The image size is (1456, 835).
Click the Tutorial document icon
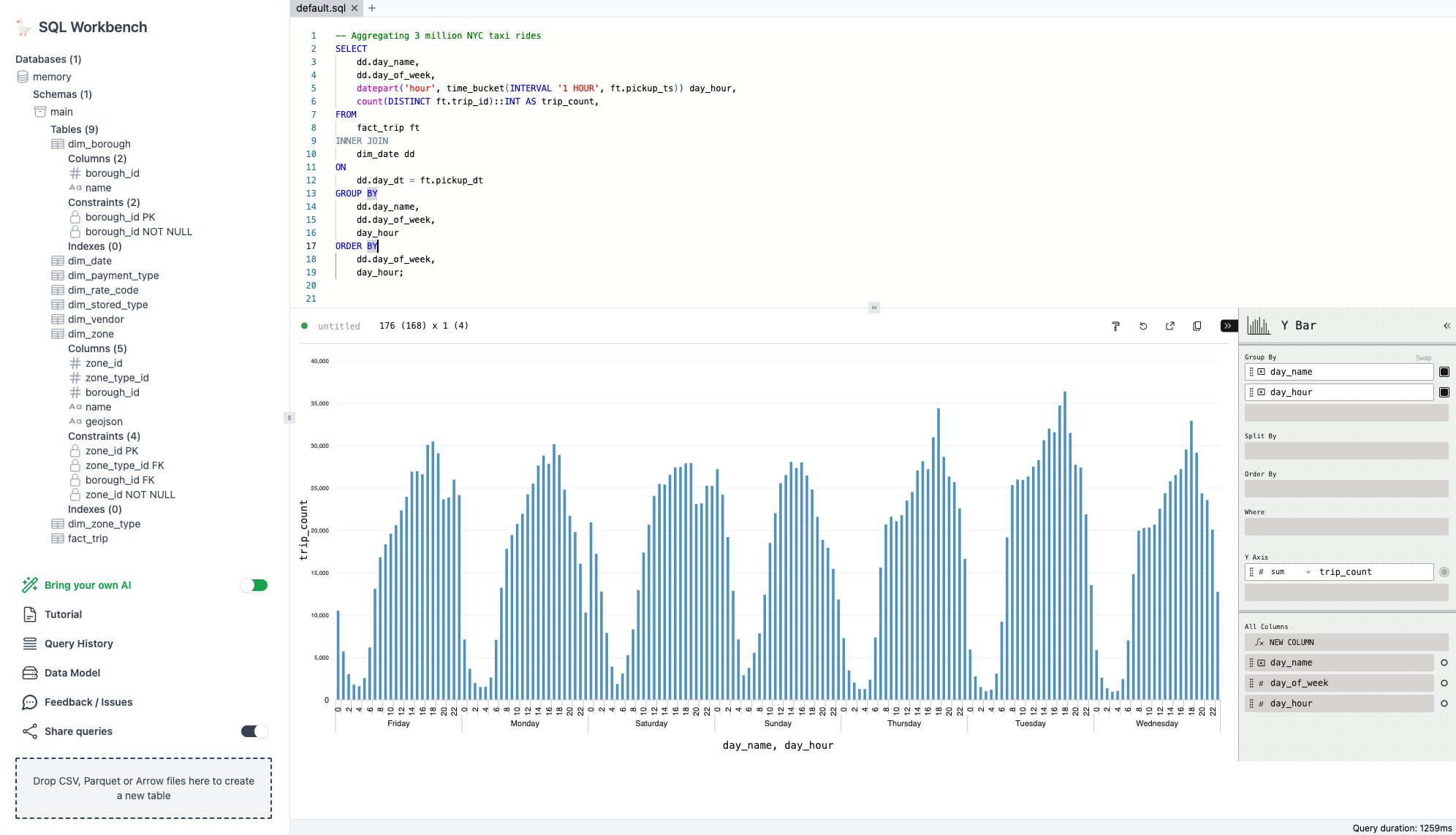(x=30, y=614)
